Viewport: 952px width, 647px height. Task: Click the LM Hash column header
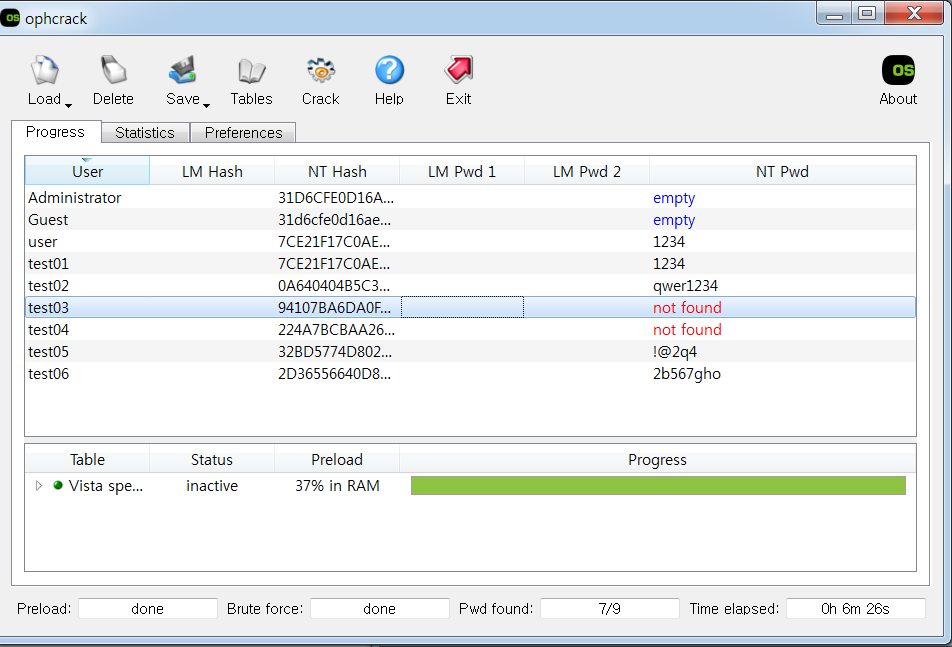pyautogui.click(x=212, y=171)
